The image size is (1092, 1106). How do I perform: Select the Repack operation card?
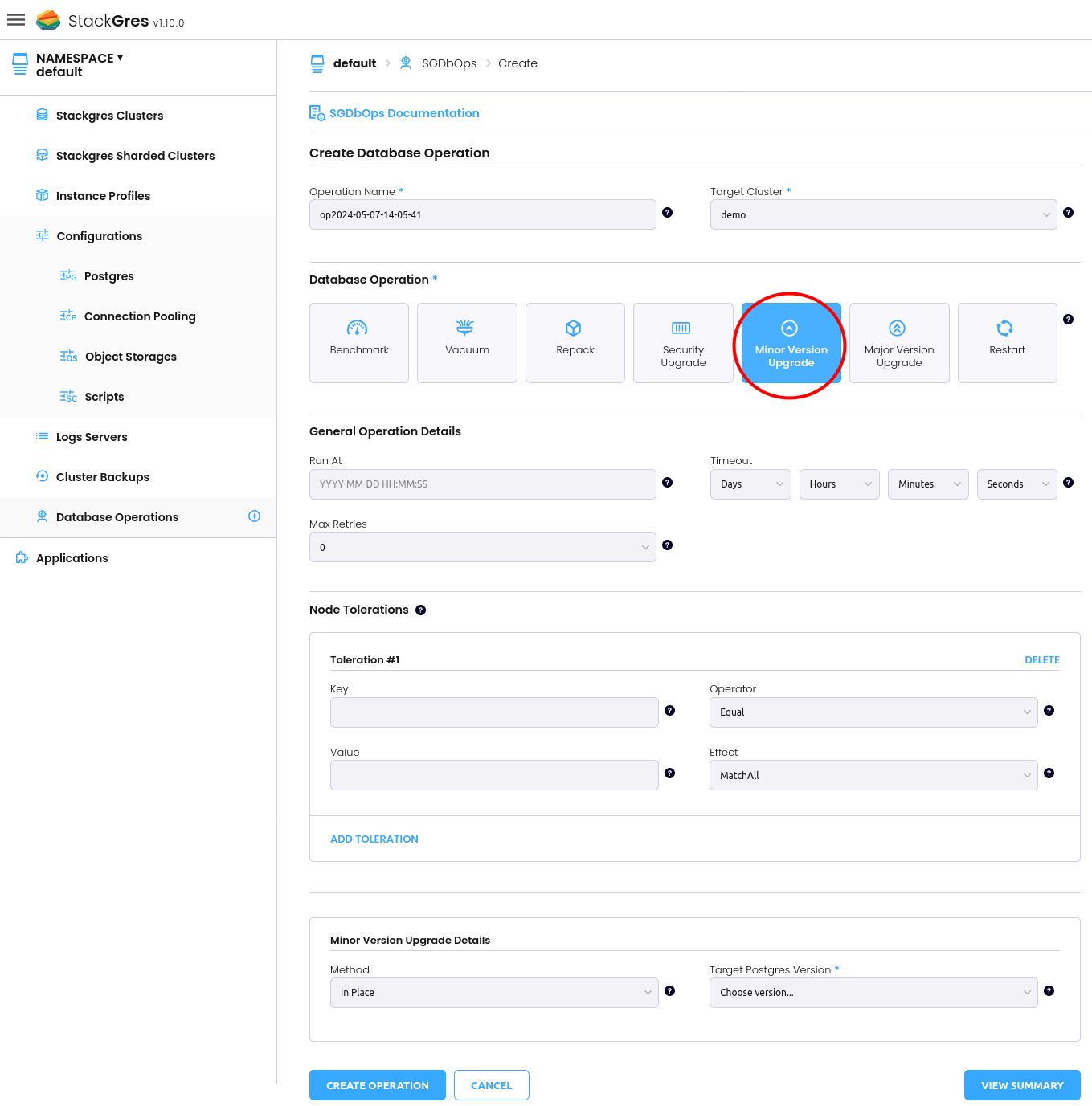[x=575, y=343]
